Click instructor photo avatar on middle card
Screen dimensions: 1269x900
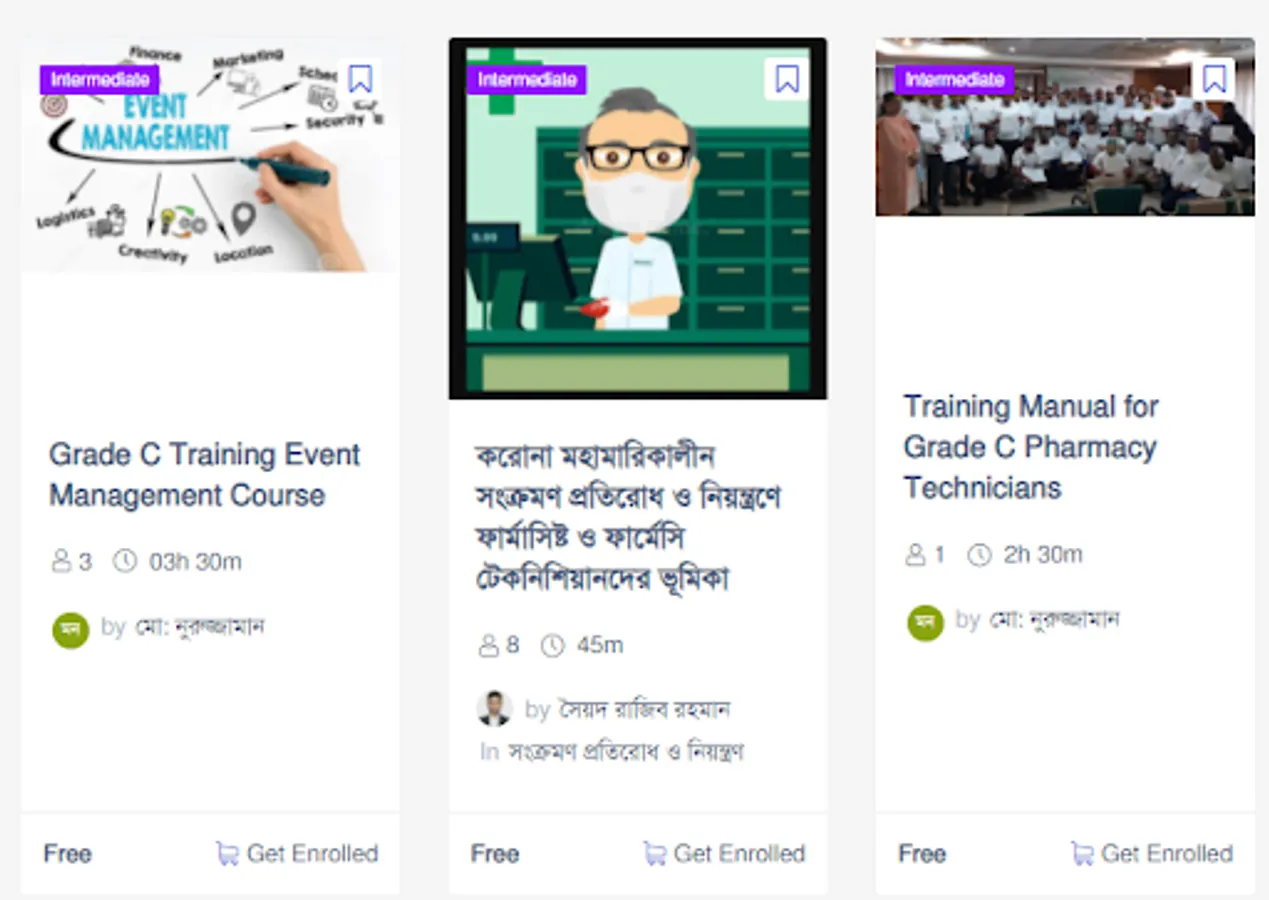coord(494,709)
